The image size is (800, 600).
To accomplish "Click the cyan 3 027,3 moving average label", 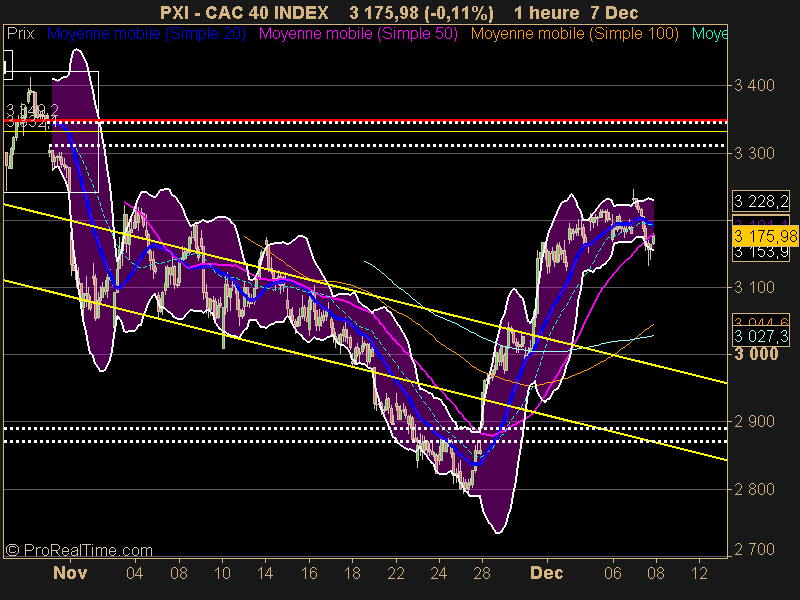I will point(761,336).
